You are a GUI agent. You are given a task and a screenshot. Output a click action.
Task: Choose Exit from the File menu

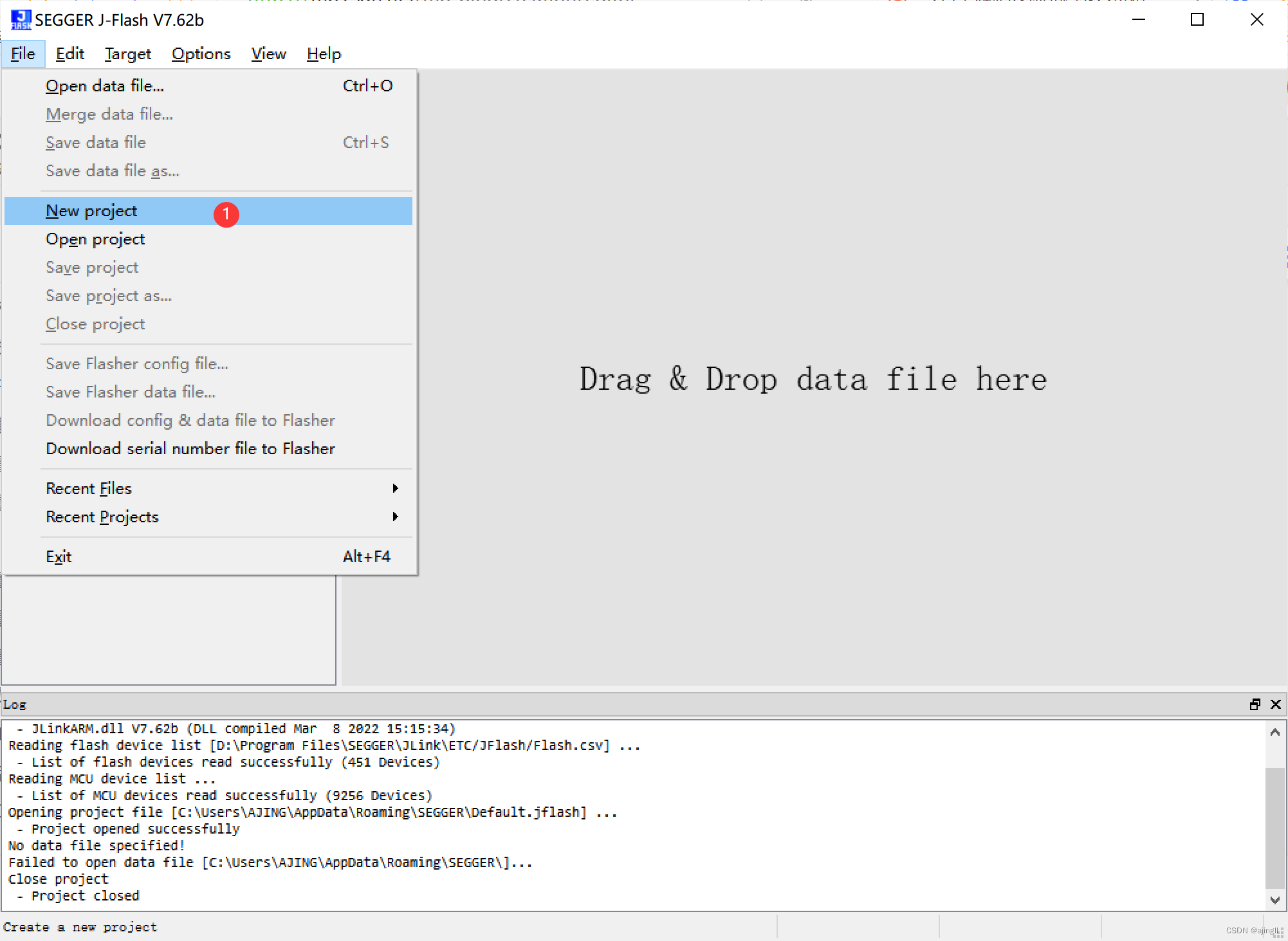point(59,557)
